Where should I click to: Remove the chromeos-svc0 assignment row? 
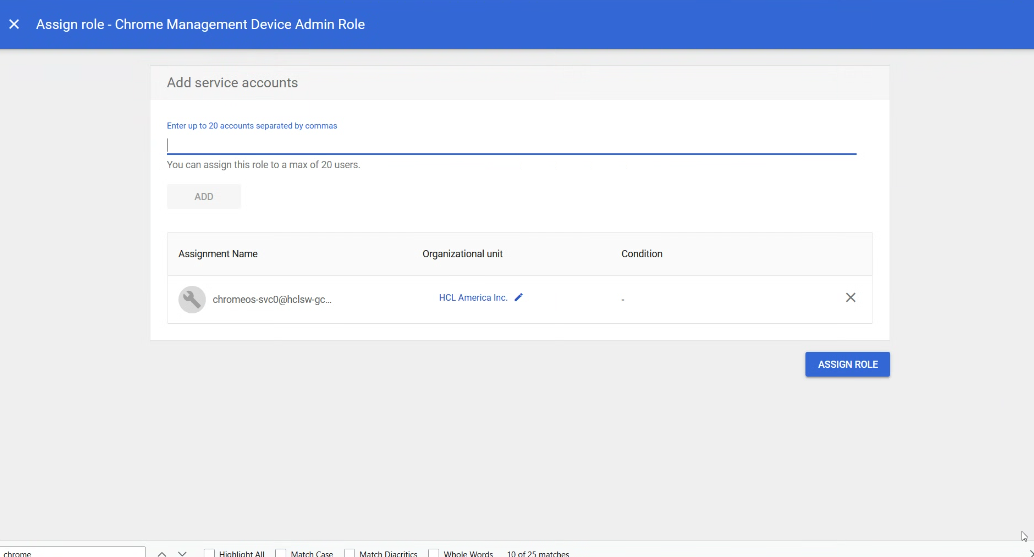[x=850, y=298]
